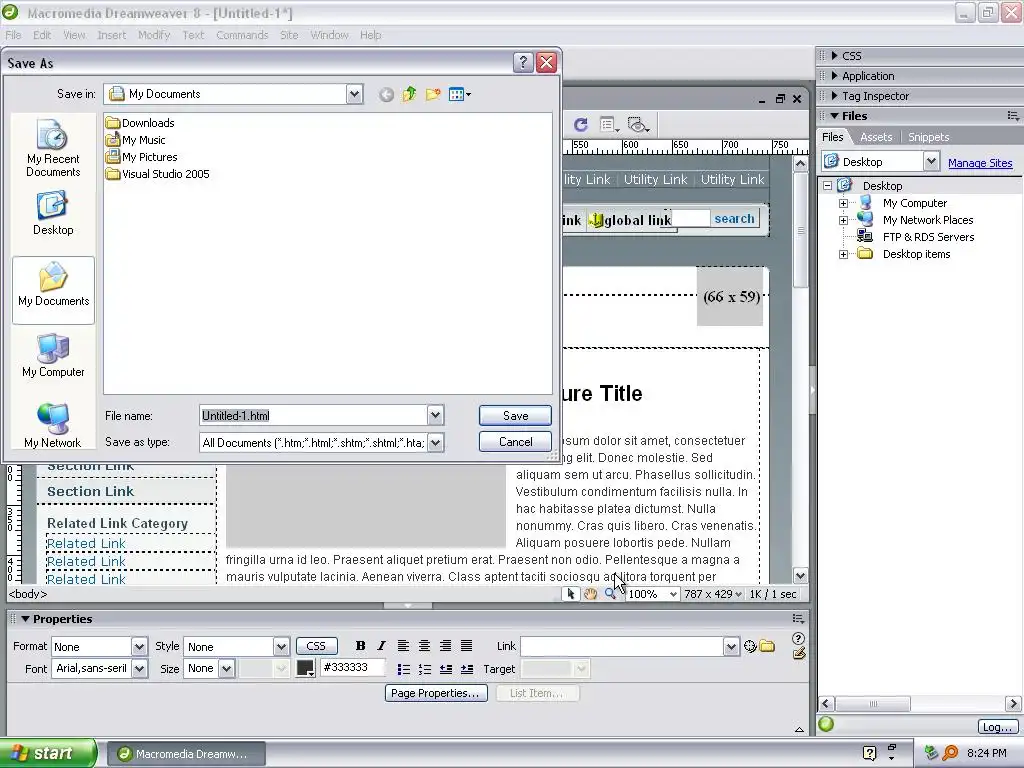The width and height of the screenshot is (1024, 768).
Task: Apply bold formatting in Properties
Action: (x=360, y=646)
